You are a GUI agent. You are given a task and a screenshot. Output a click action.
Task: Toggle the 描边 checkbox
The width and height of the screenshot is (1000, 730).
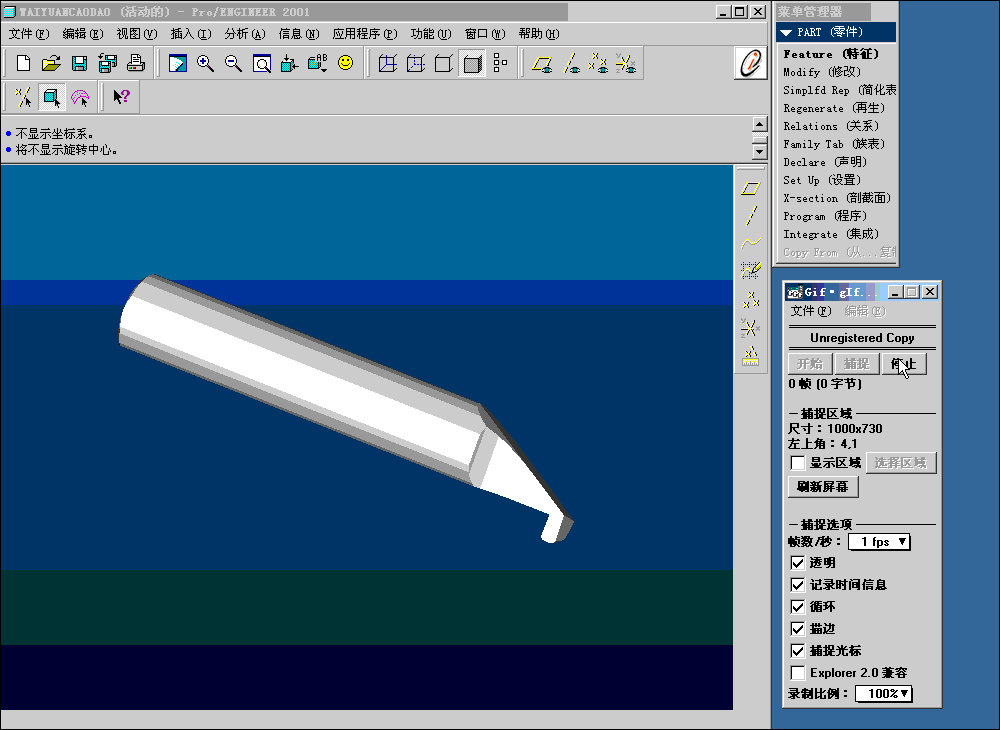(x=797, y=629)
